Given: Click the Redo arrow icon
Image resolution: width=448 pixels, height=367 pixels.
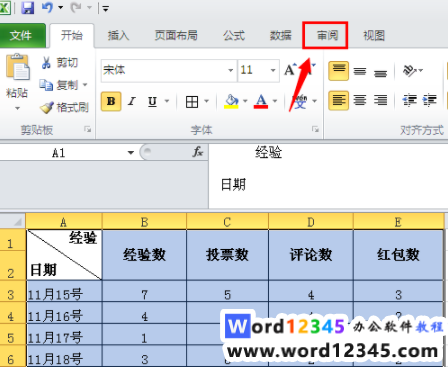Looking at the screenshot, I should pyautogui.click(x=76, y=7).
